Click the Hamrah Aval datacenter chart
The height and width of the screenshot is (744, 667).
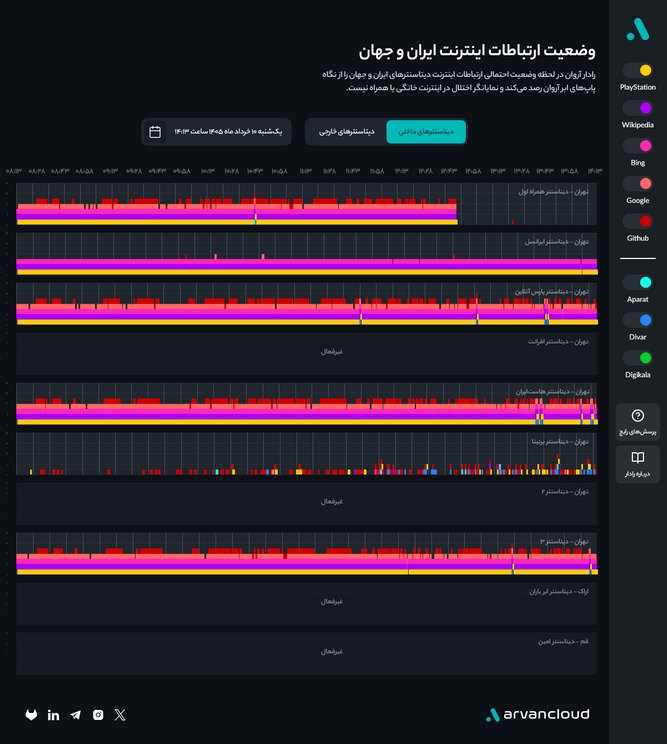306,204
